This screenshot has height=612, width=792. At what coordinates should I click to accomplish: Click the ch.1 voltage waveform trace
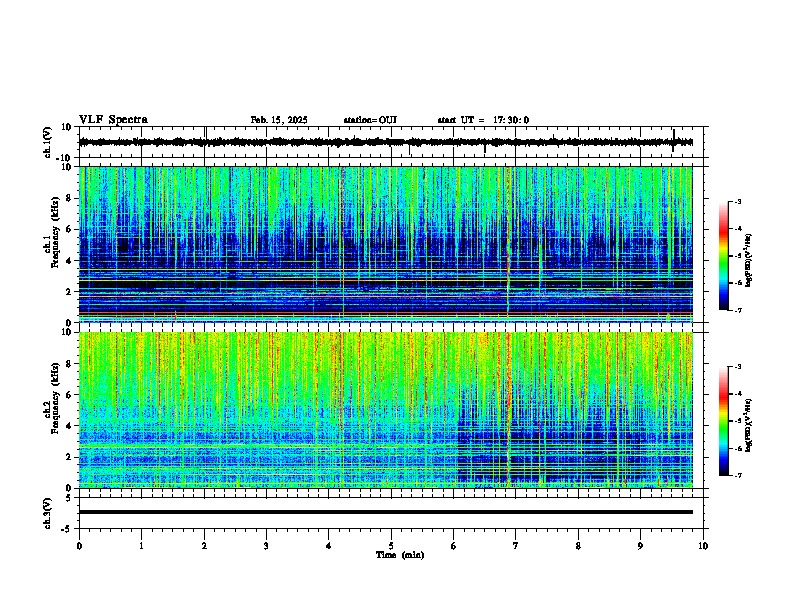(x=386, y=142)
